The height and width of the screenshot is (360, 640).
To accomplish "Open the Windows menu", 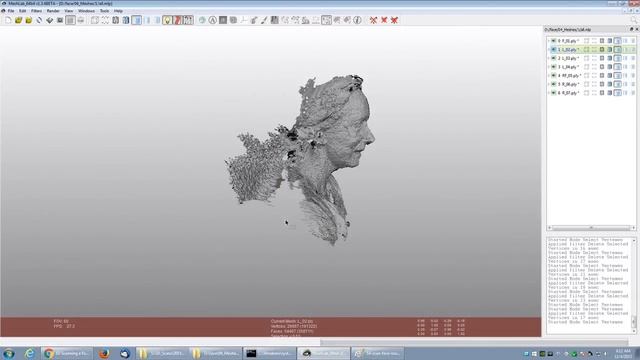I will pos(86,11).
